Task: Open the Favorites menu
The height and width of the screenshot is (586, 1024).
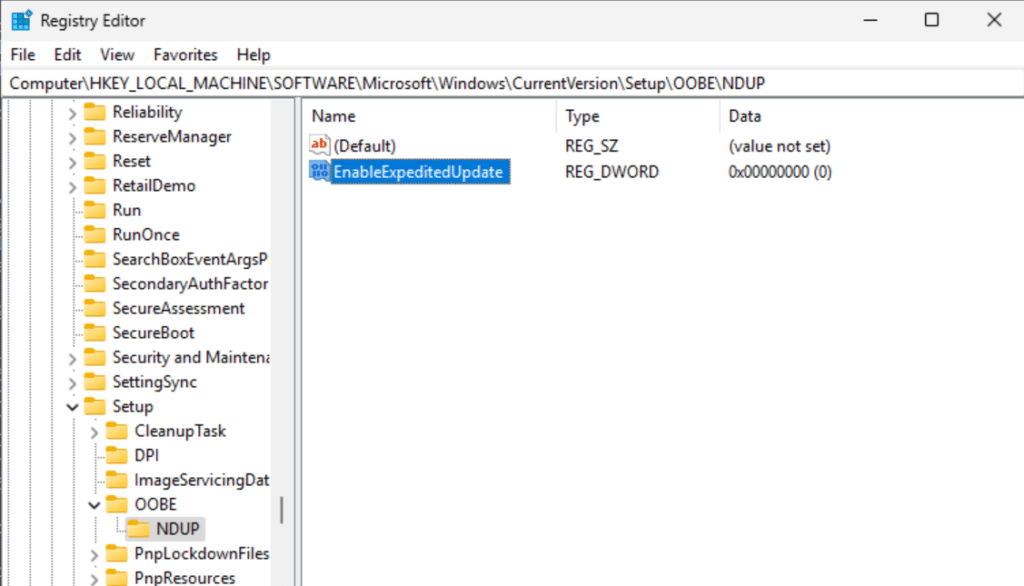Action: pos(185,55)
